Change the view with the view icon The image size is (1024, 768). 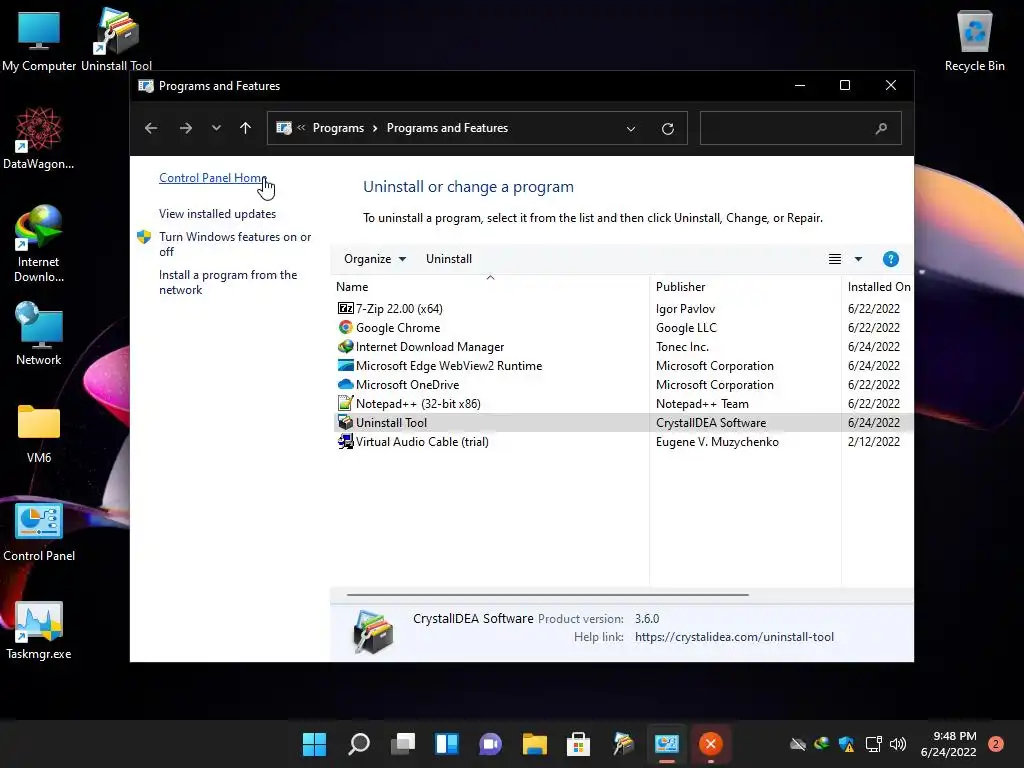pyautogui.click(x=835, y=259)
